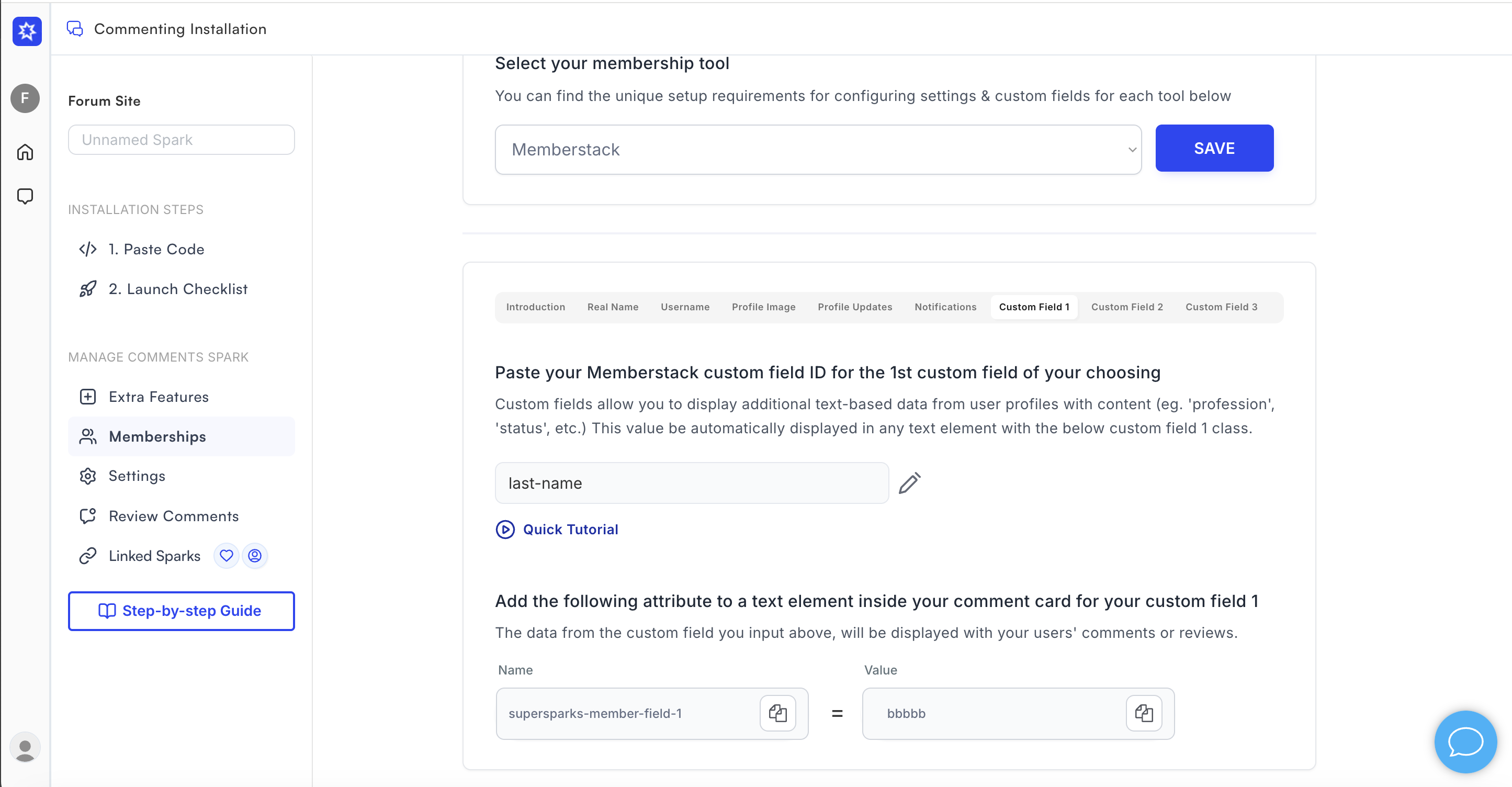Switch to the Custom Field 2 tab
Screen dimensions: 1512x787
(x=1126, y=307)
